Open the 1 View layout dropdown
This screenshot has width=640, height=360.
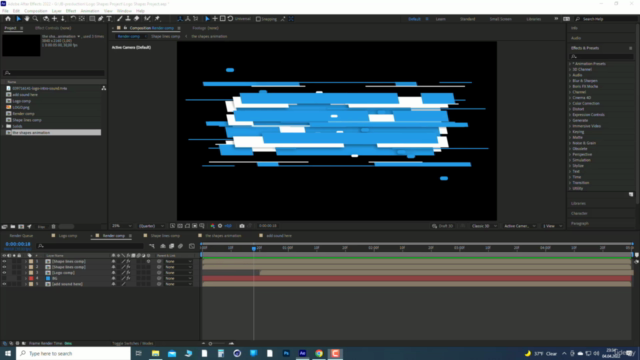click(x=552, y=226)
